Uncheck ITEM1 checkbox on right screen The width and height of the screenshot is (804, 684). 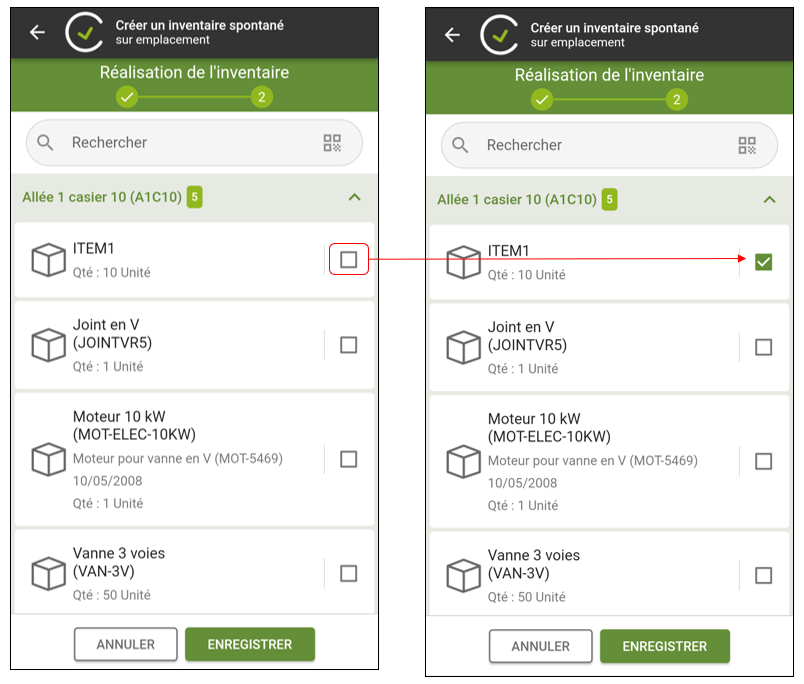[x=763, y=262]
